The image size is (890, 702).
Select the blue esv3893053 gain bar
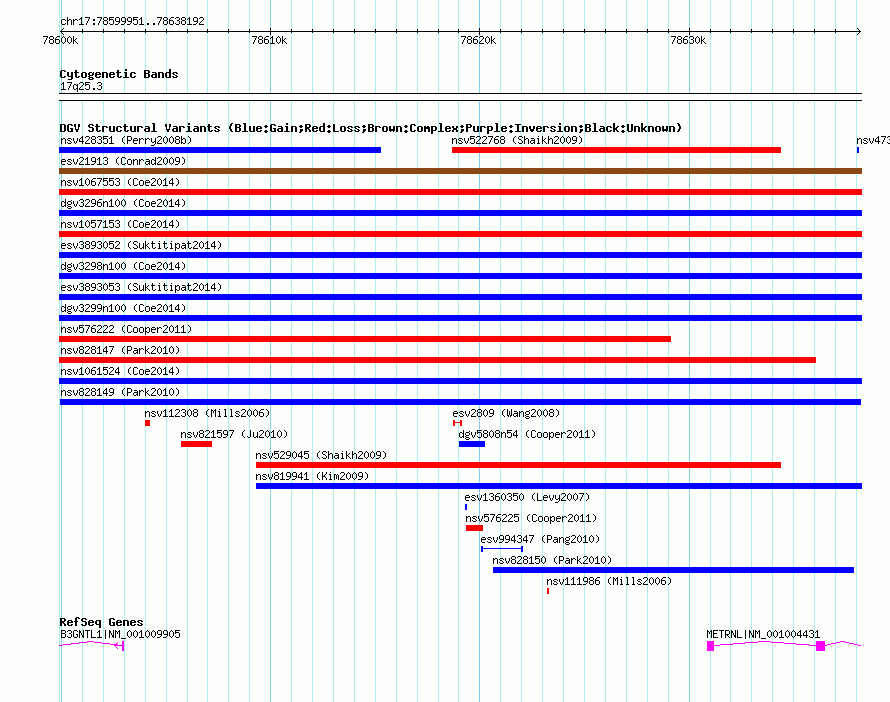click(460, 297)
